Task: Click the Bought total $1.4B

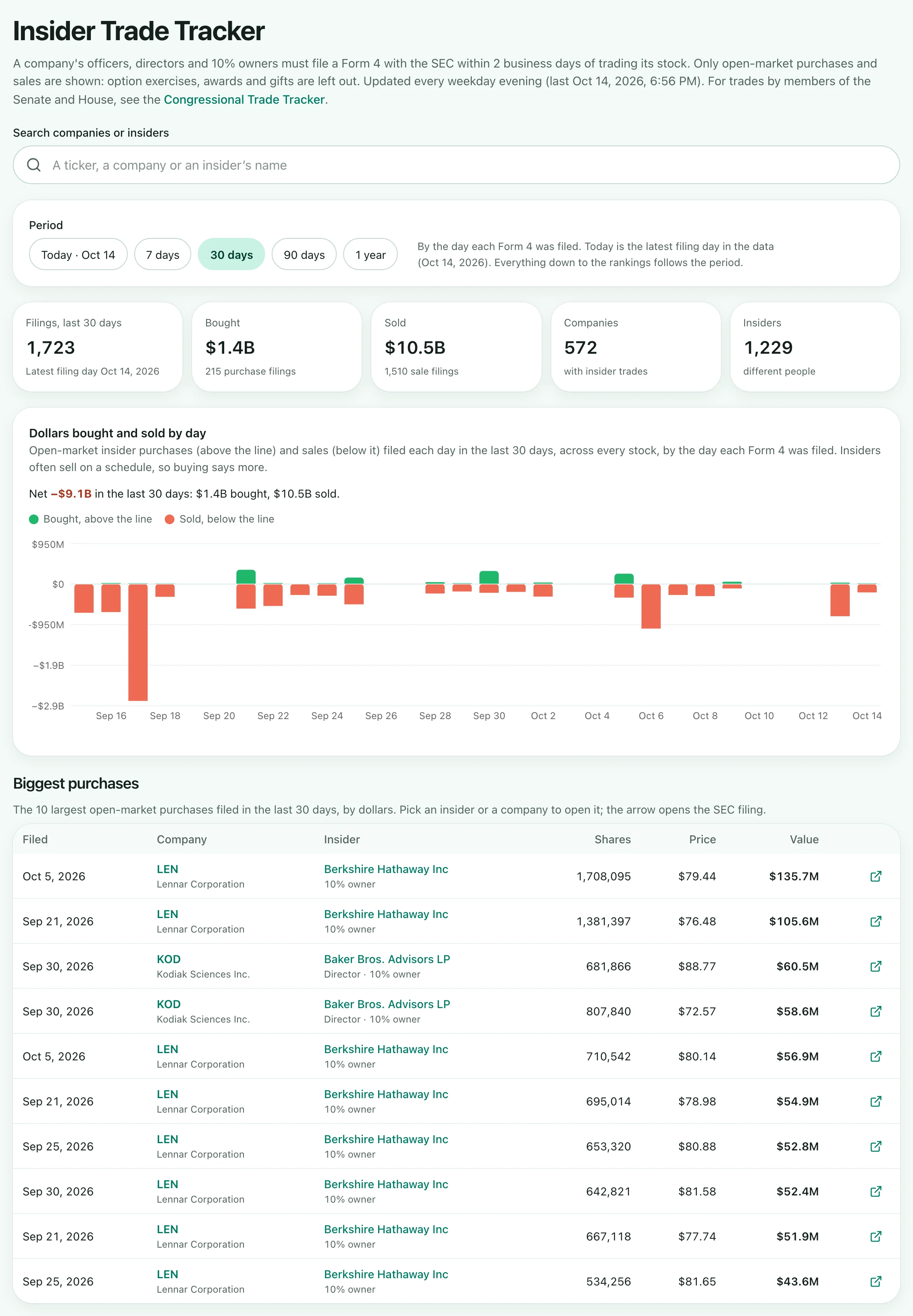Action: [230, 347]
